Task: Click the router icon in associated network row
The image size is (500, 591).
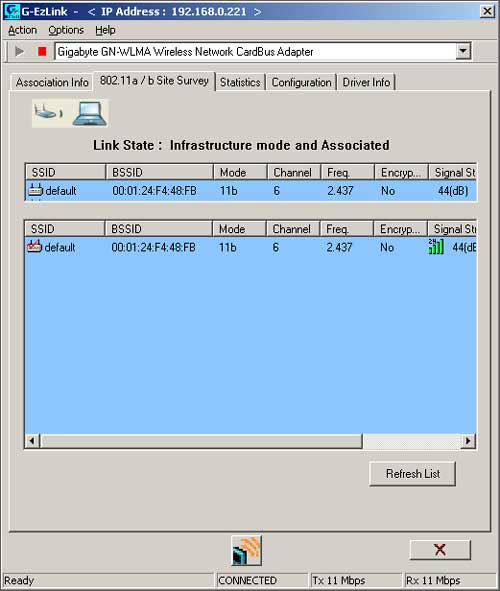Action: tap(36, 190)
